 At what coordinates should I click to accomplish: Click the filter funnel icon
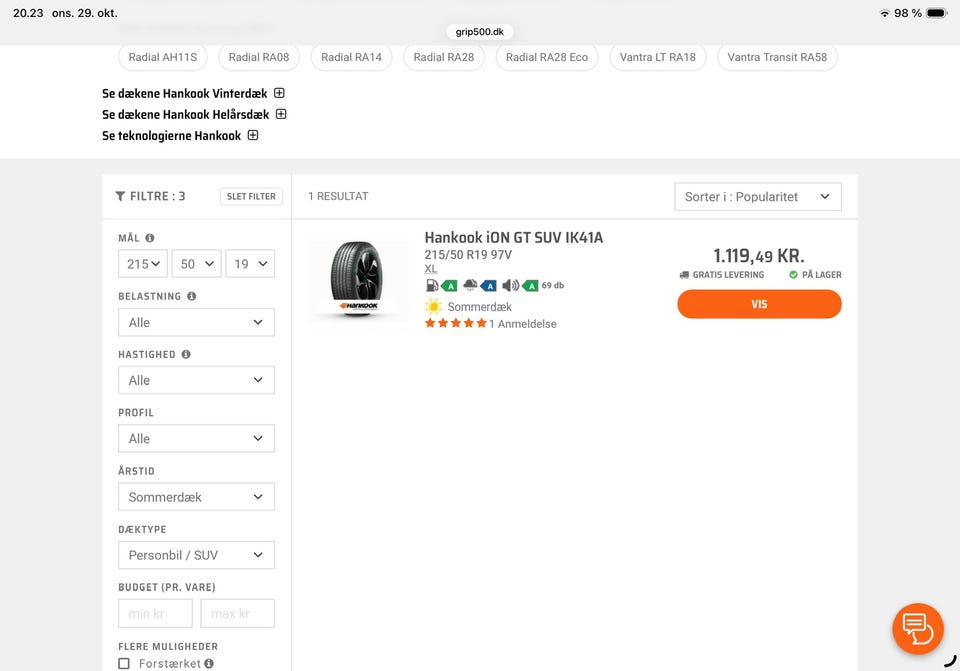120,196
